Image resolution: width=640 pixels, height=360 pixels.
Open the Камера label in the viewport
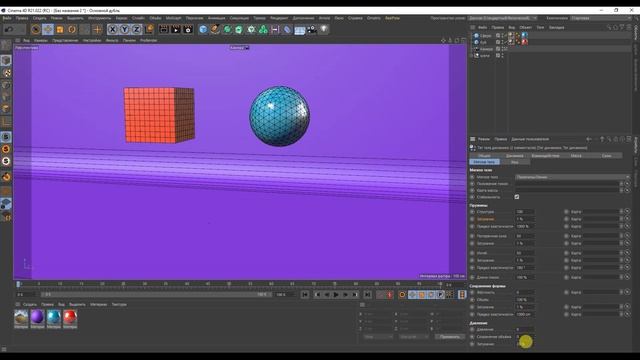(x=239, y=48)
